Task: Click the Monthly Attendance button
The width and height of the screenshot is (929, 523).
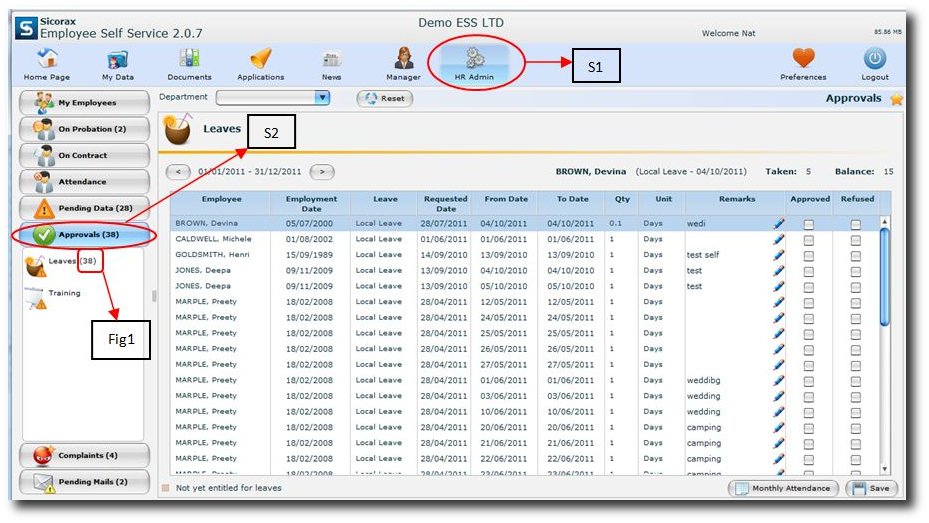Action: click(x=783, y=488)
